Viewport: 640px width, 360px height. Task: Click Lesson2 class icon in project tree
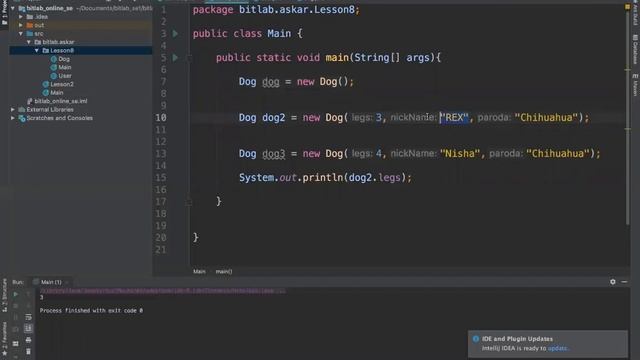(46, 84)
